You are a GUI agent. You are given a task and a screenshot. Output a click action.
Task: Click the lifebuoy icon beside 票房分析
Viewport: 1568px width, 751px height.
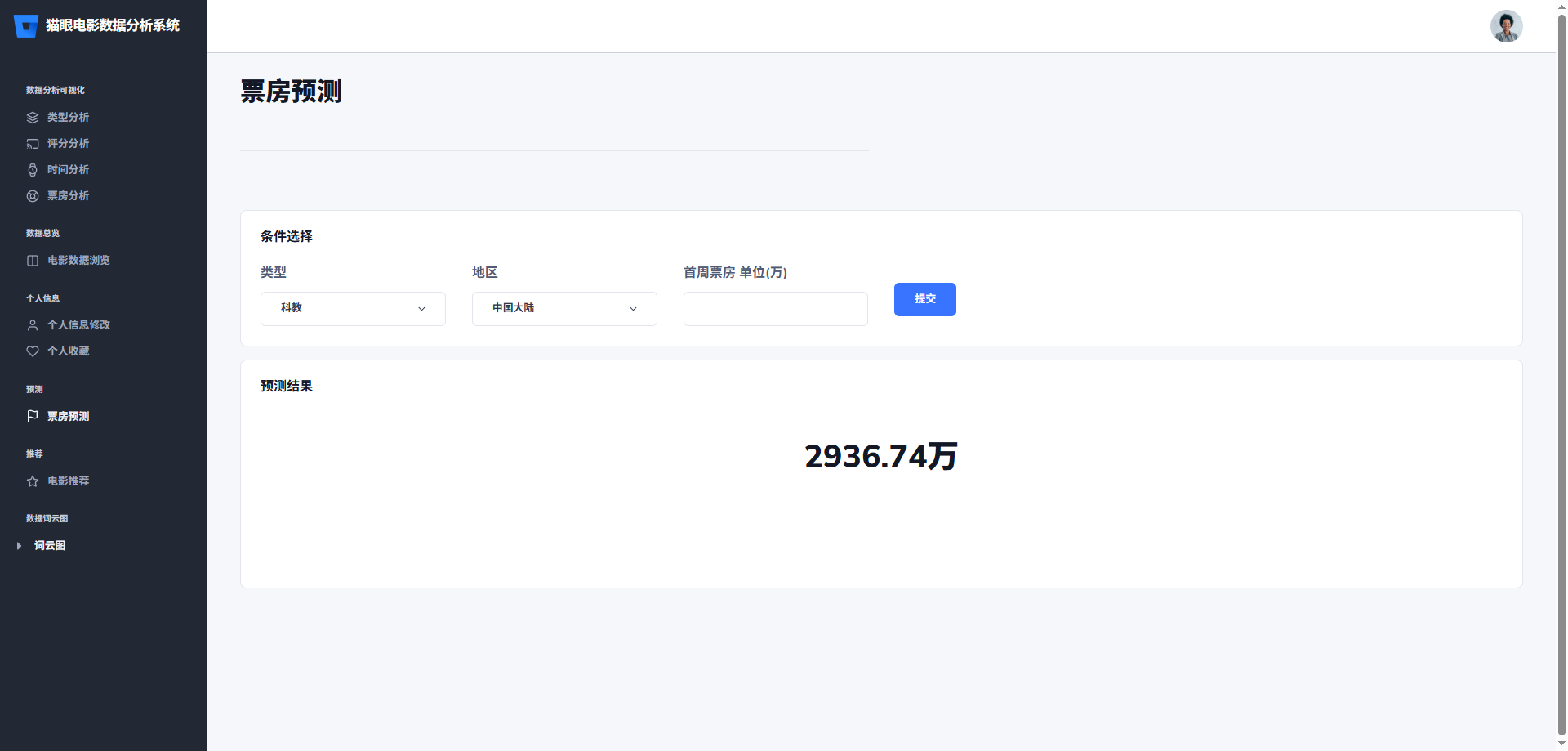33,196
